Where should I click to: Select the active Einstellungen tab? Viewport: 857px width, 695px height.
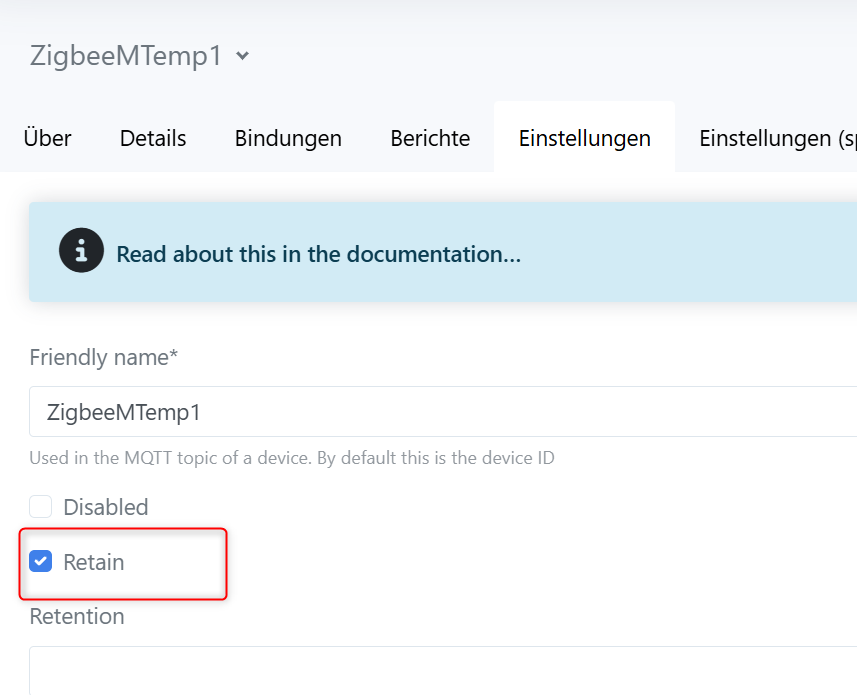click(x=584, y=138)
